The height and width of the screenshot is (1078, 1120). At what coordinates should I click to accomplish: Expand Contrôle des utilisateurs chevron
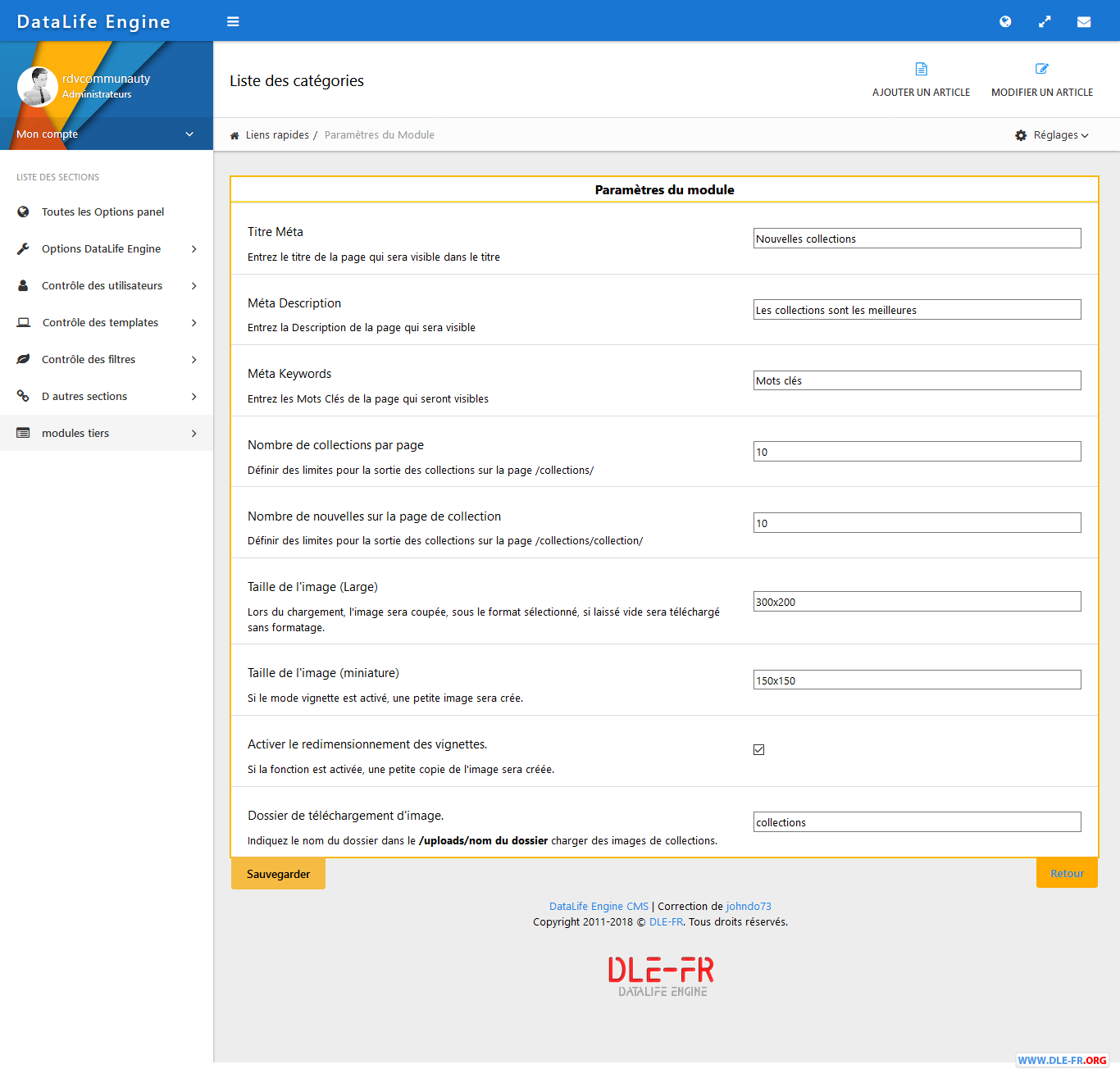click(194, 285)
